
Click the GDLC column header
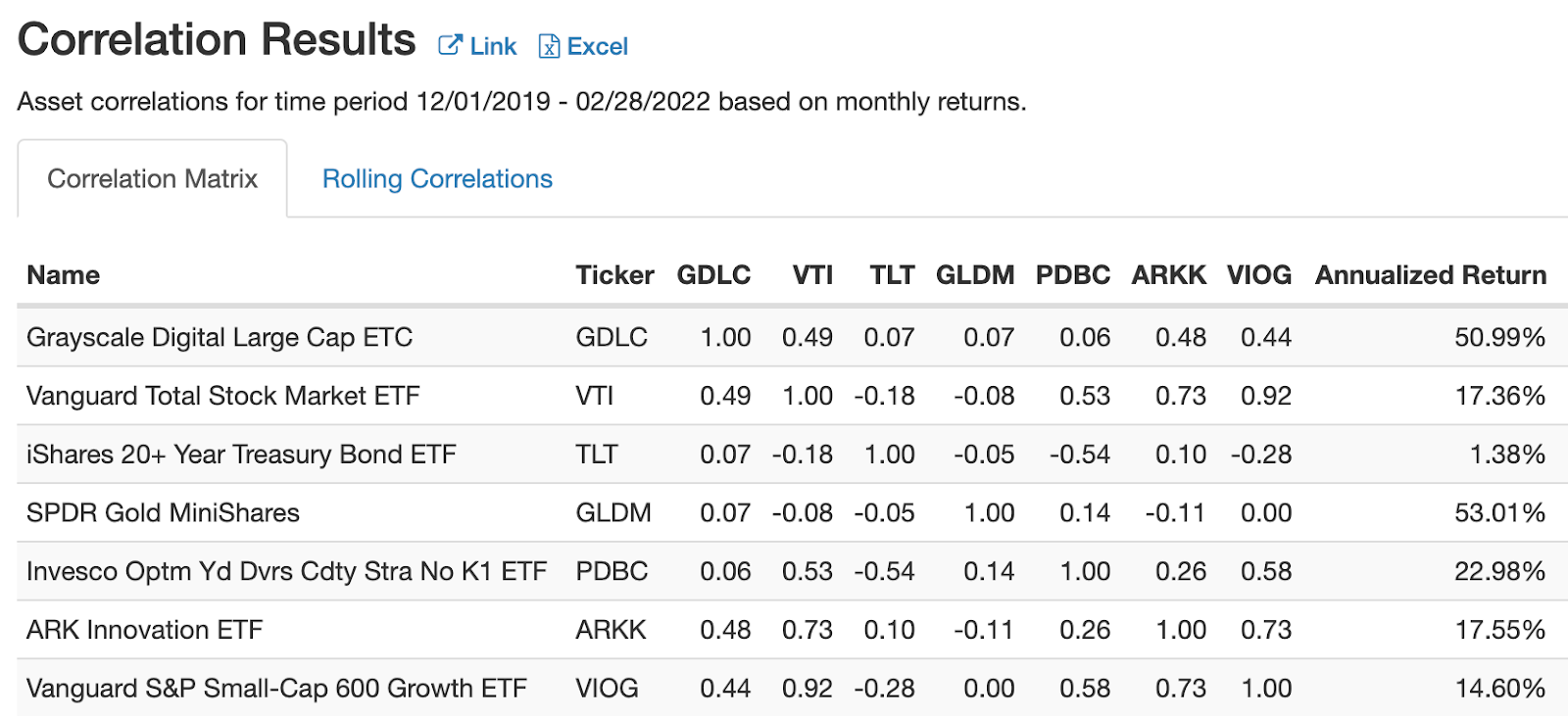tap(713, 275)
